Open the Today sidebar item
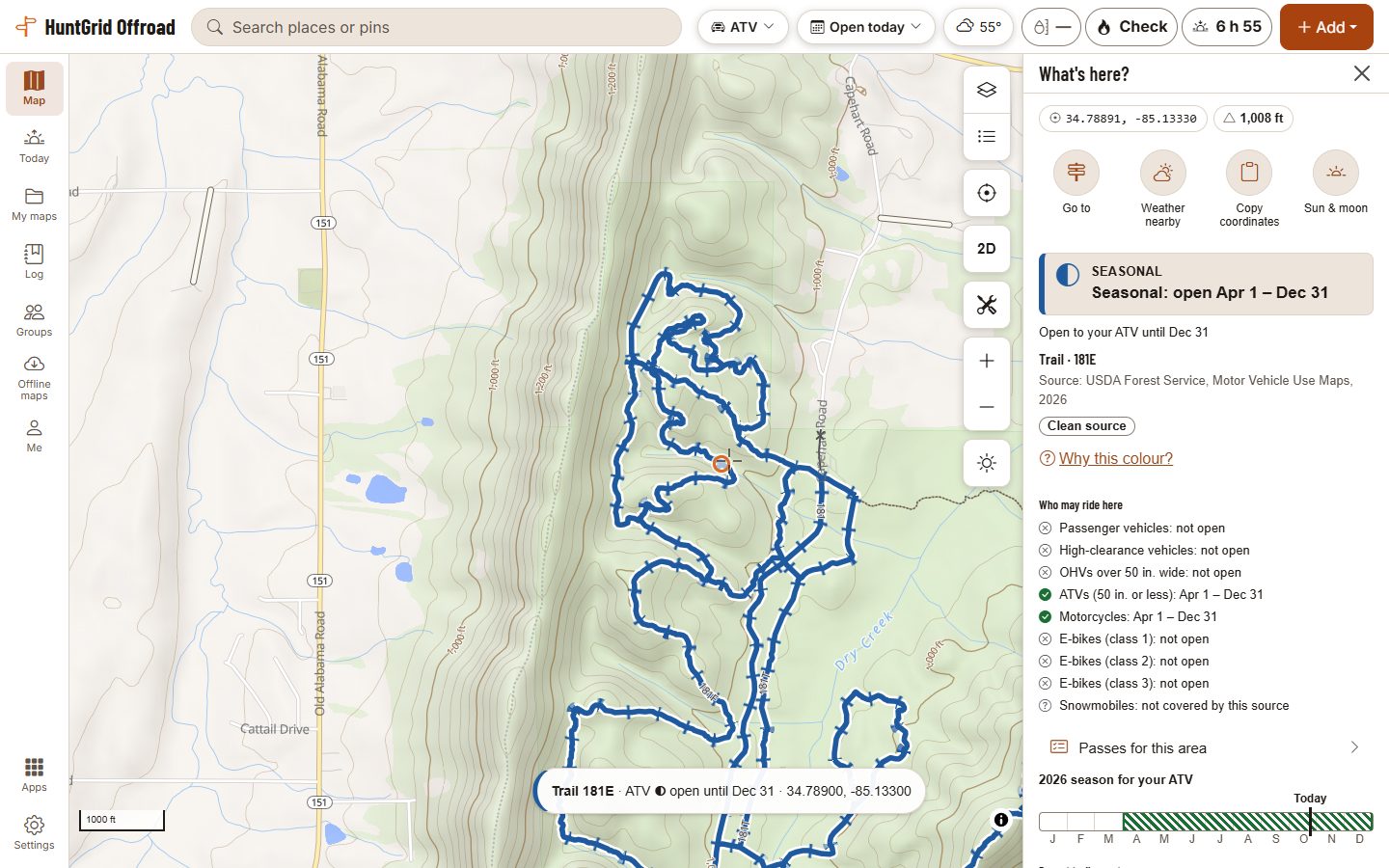This screenshot has width=1389, height=868. pyautogui.click(x=35, y=146)
